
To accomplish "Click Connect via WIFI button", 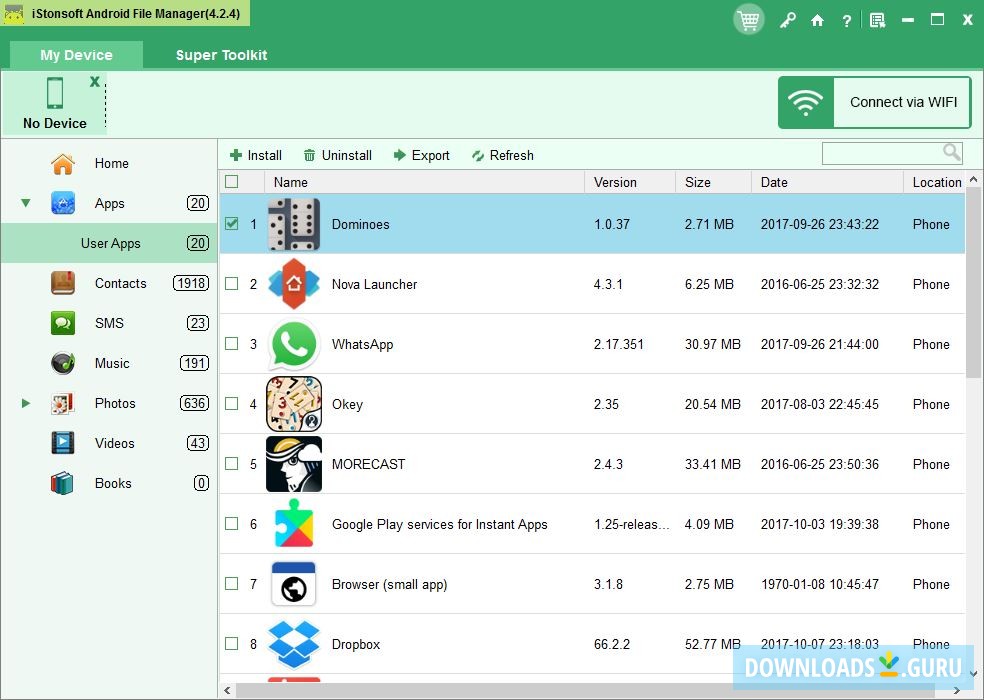I will pos(875,102).
